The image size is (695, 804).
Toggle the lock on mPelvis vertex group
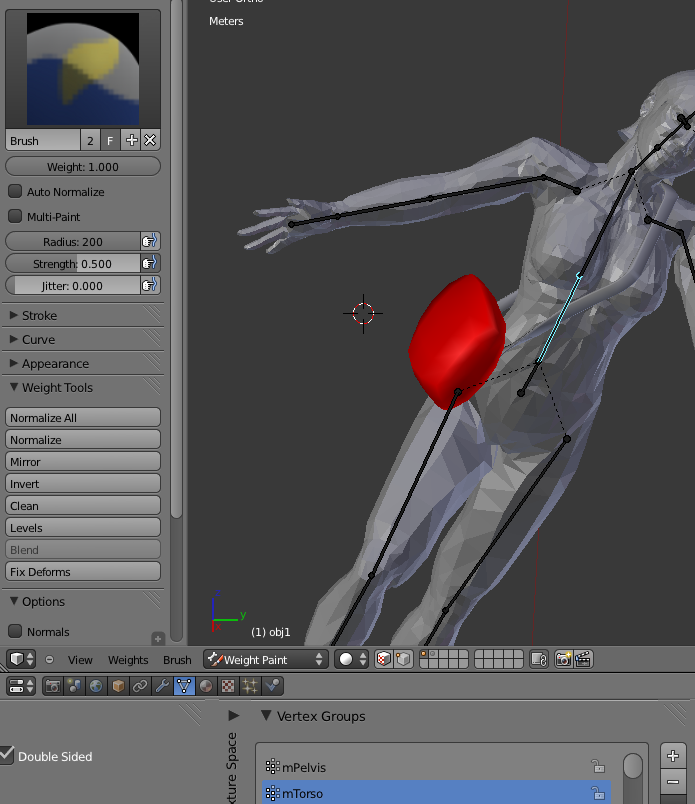[x=598, y=767]
